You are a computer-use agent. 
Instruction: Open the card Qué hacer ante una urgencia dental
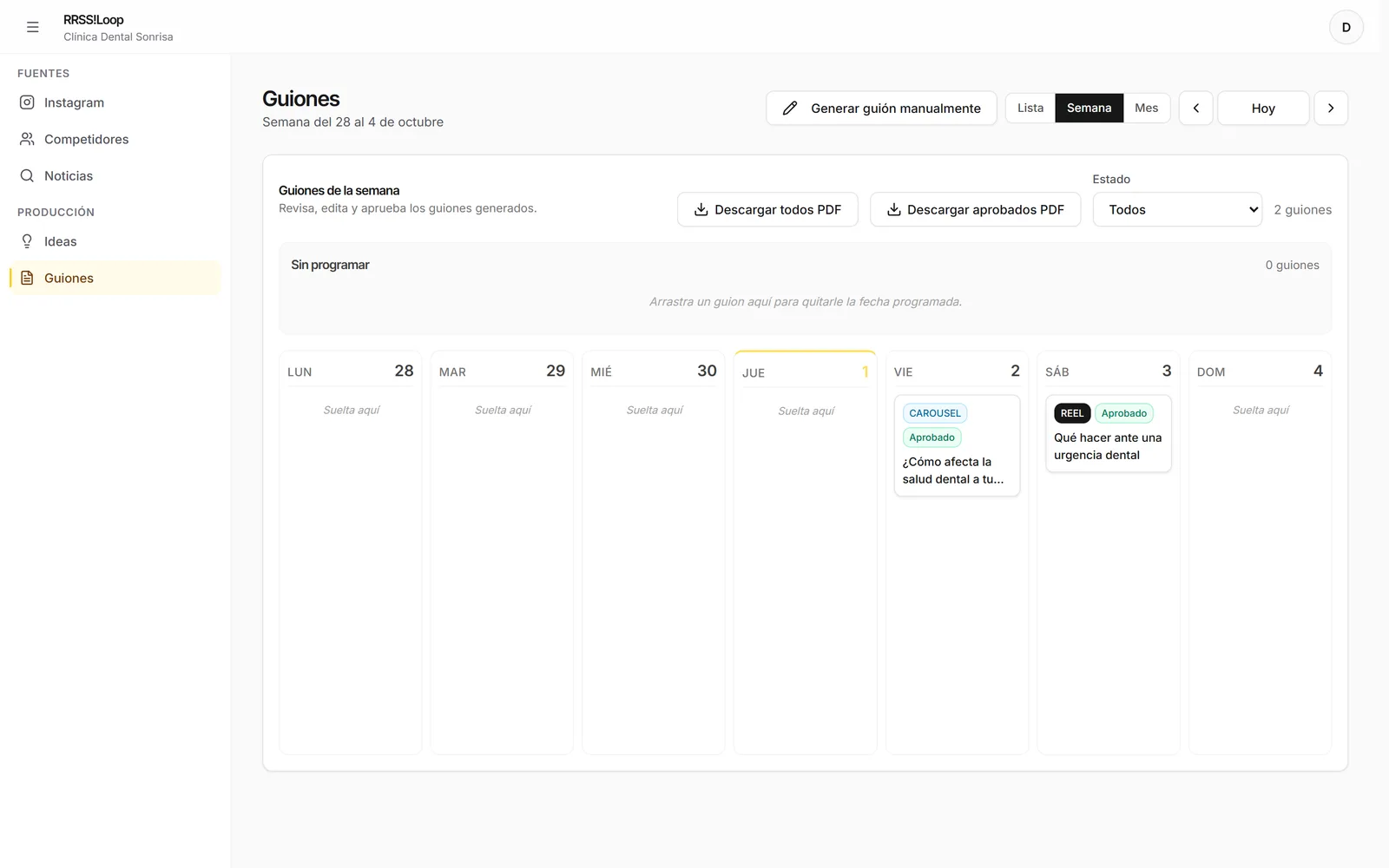pos(1109,434)
